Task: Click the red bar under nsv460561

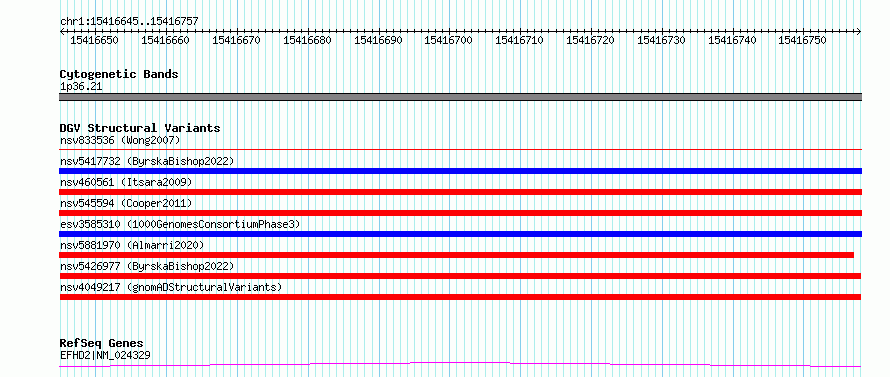Action: 460,192
